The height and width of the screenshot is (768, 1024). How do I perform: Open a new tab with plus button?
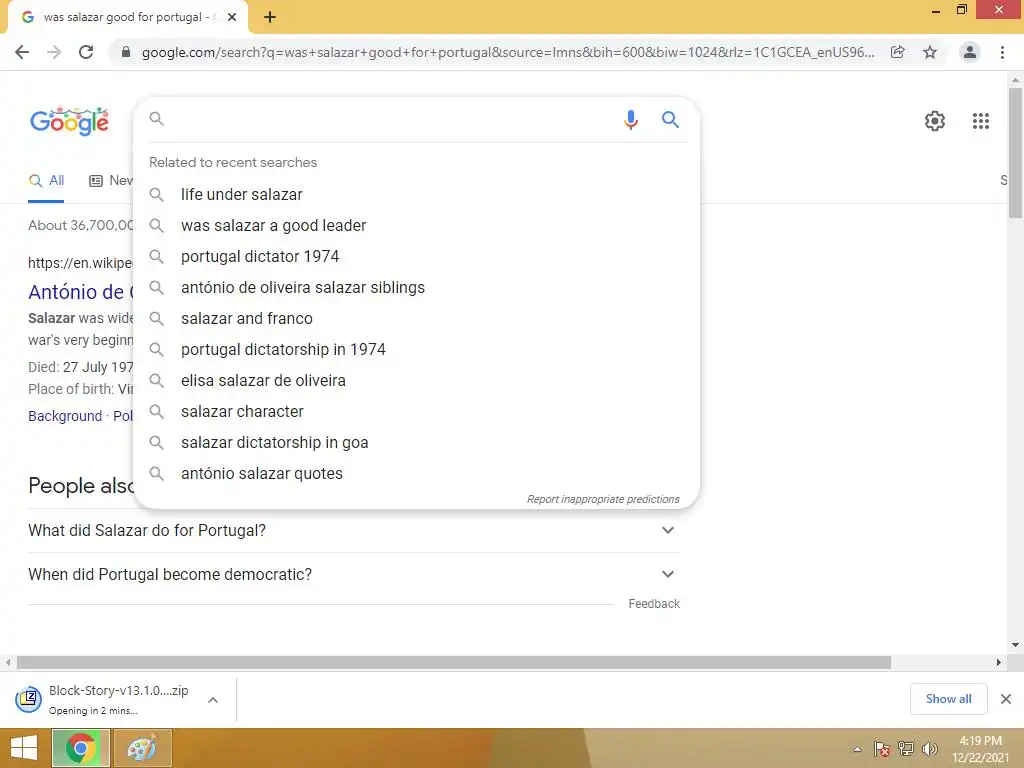[x=270, y=18]
